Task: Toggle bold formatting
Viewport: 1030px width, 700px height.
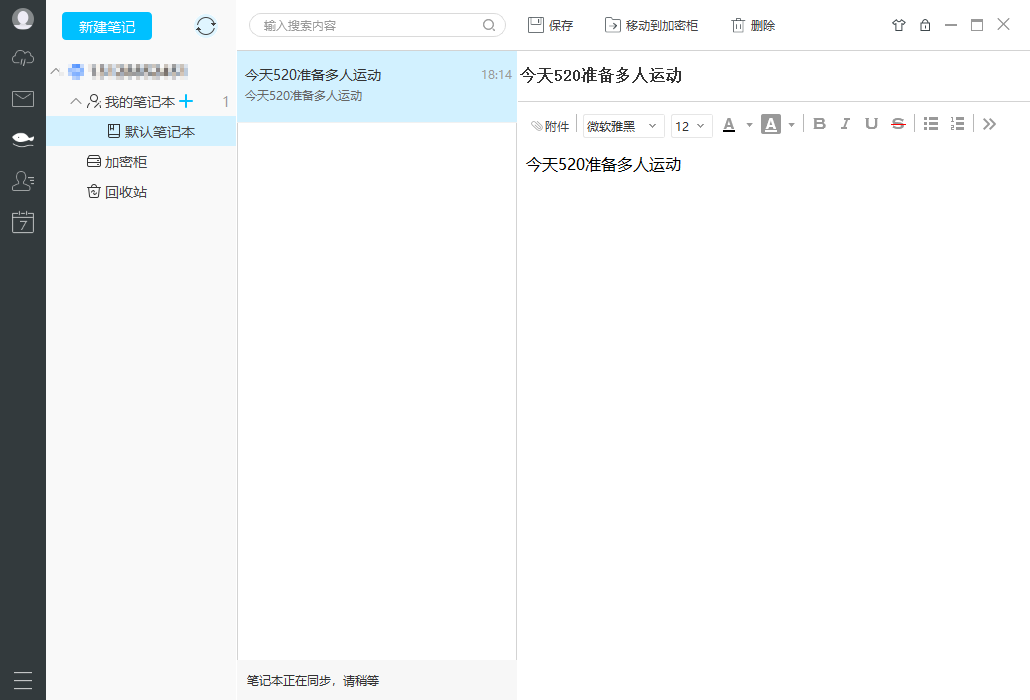Action: (819, 124)
